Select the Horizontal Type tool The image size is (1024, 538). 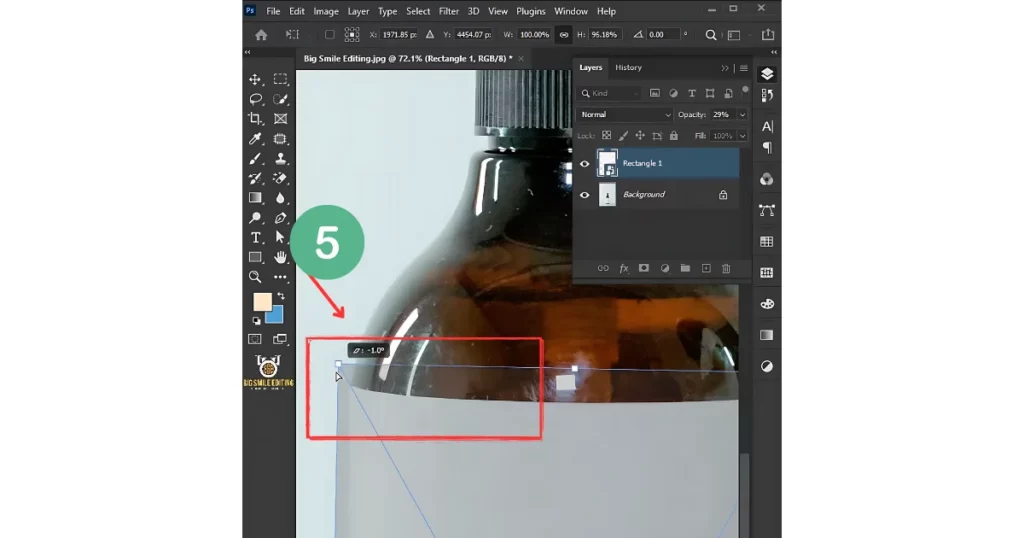click(x=255, y=238)
